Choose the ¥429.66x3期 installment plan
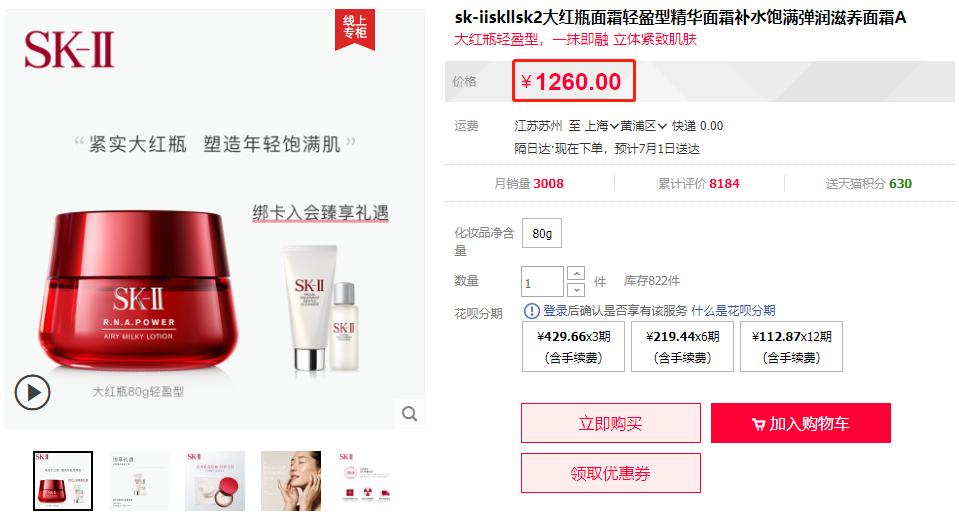This screenshot has height=526, width=959. point(573,346)
